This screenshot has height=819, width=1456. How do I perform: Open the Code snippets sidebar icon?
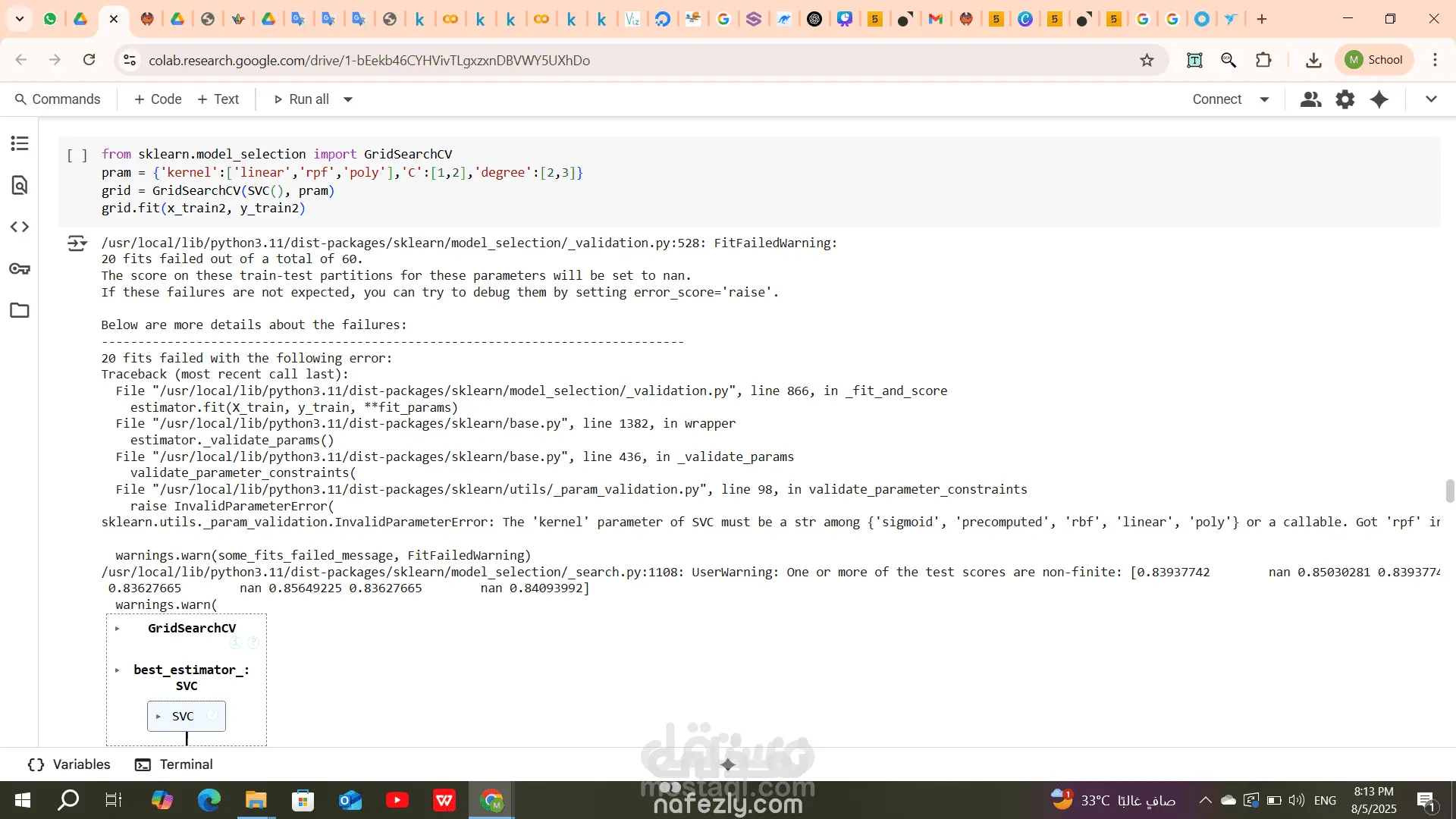pos(20,227)
